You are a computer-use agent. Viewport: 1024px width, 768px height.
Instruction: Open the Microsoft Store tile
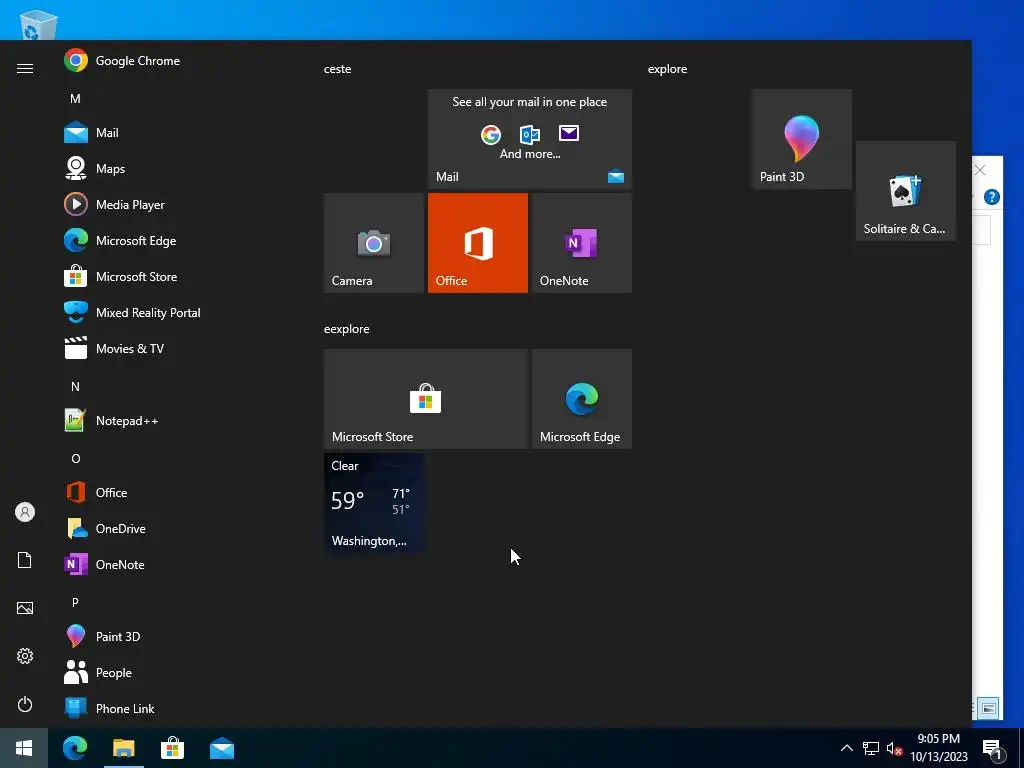(x=426, y=399)
